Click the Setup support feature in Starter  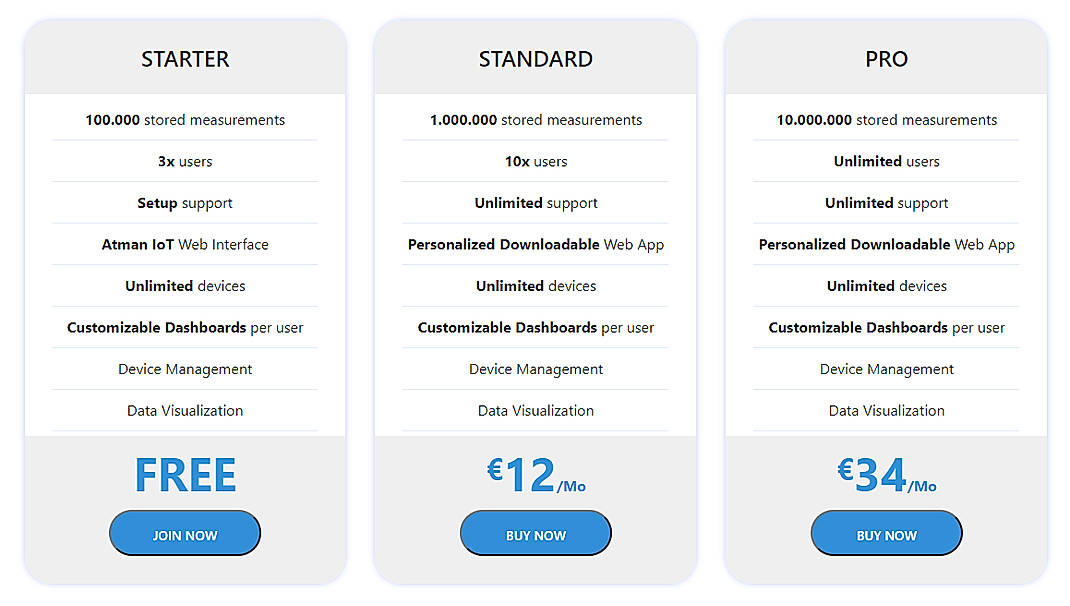point(185,202)
